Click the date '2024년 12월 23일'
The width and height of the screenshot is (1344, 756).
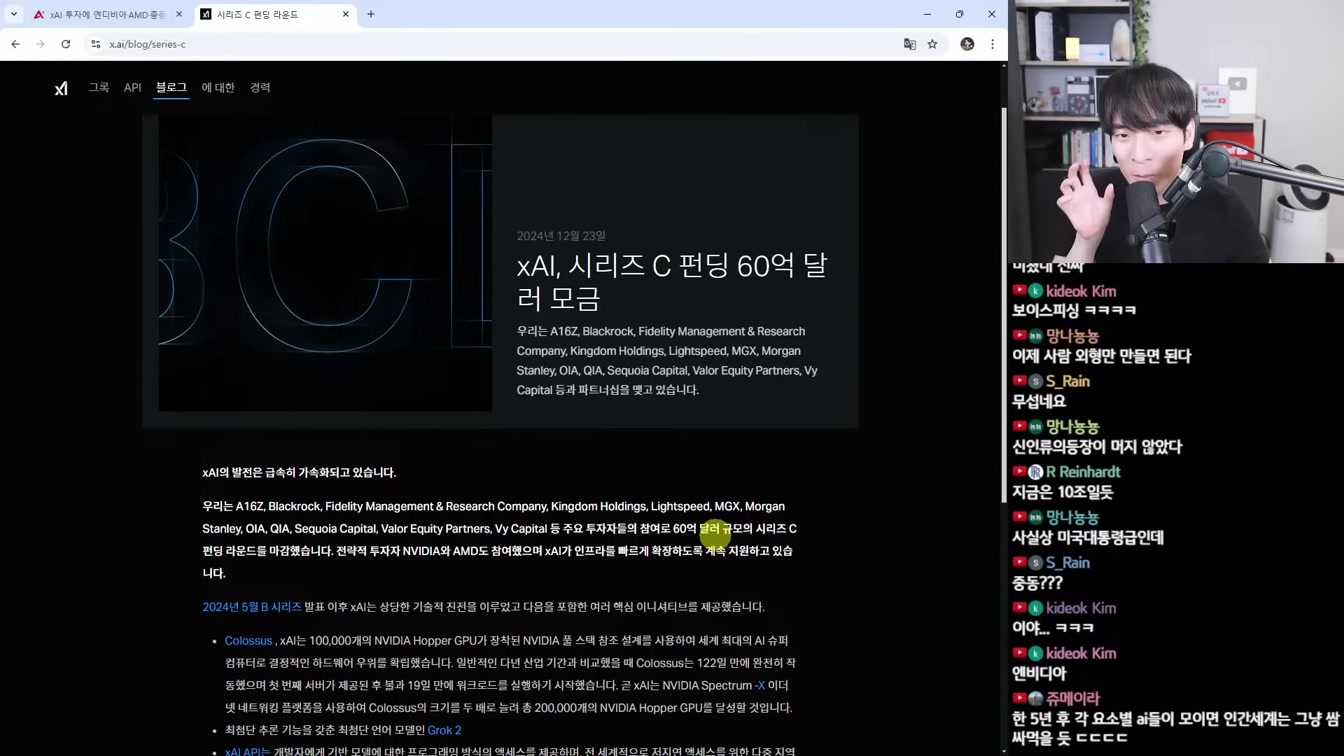click(x=561, y=236)
